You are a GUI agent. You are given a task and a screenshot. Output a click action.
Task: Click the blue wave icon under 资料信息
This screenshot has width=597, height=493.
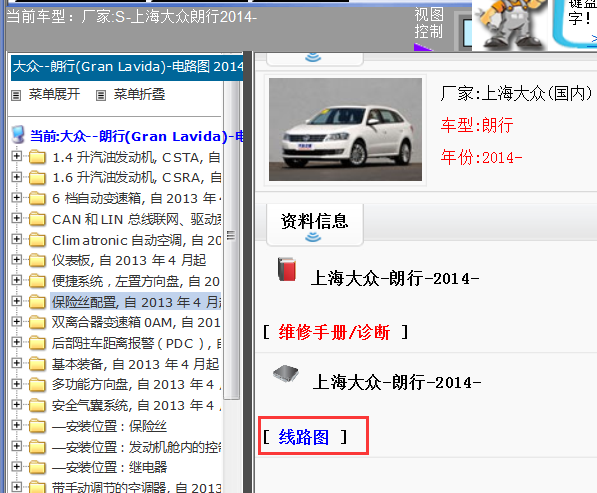tap(313, 238)
